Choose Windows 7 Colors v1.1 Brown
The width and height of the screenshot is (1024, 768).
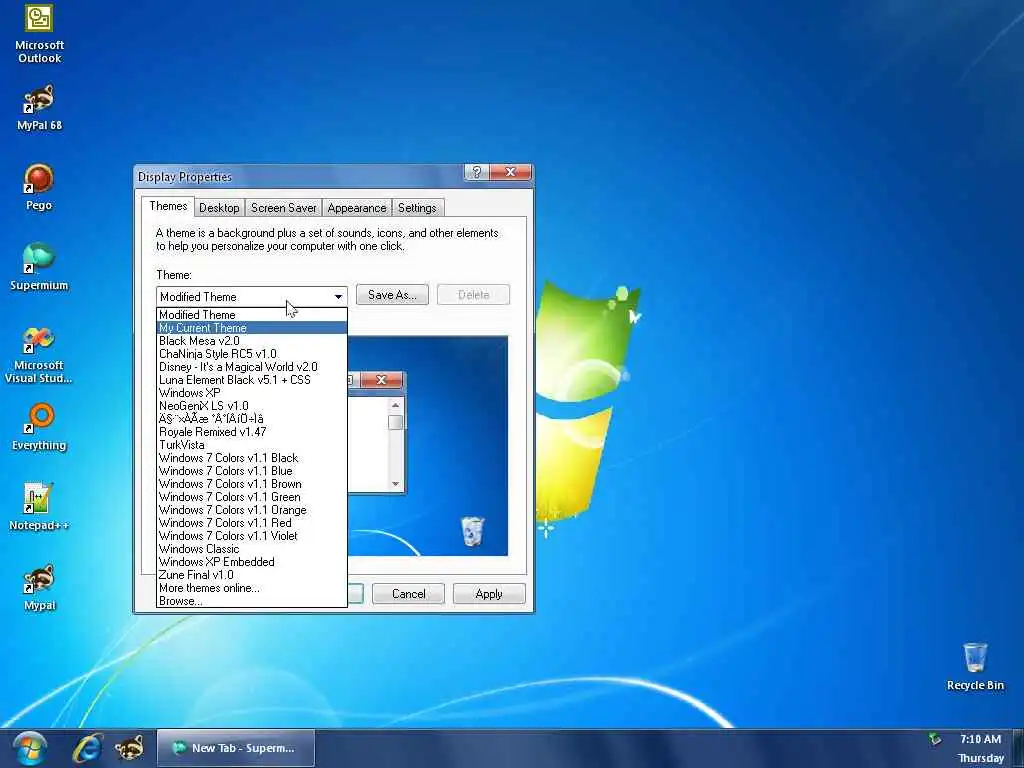point(252,484)
